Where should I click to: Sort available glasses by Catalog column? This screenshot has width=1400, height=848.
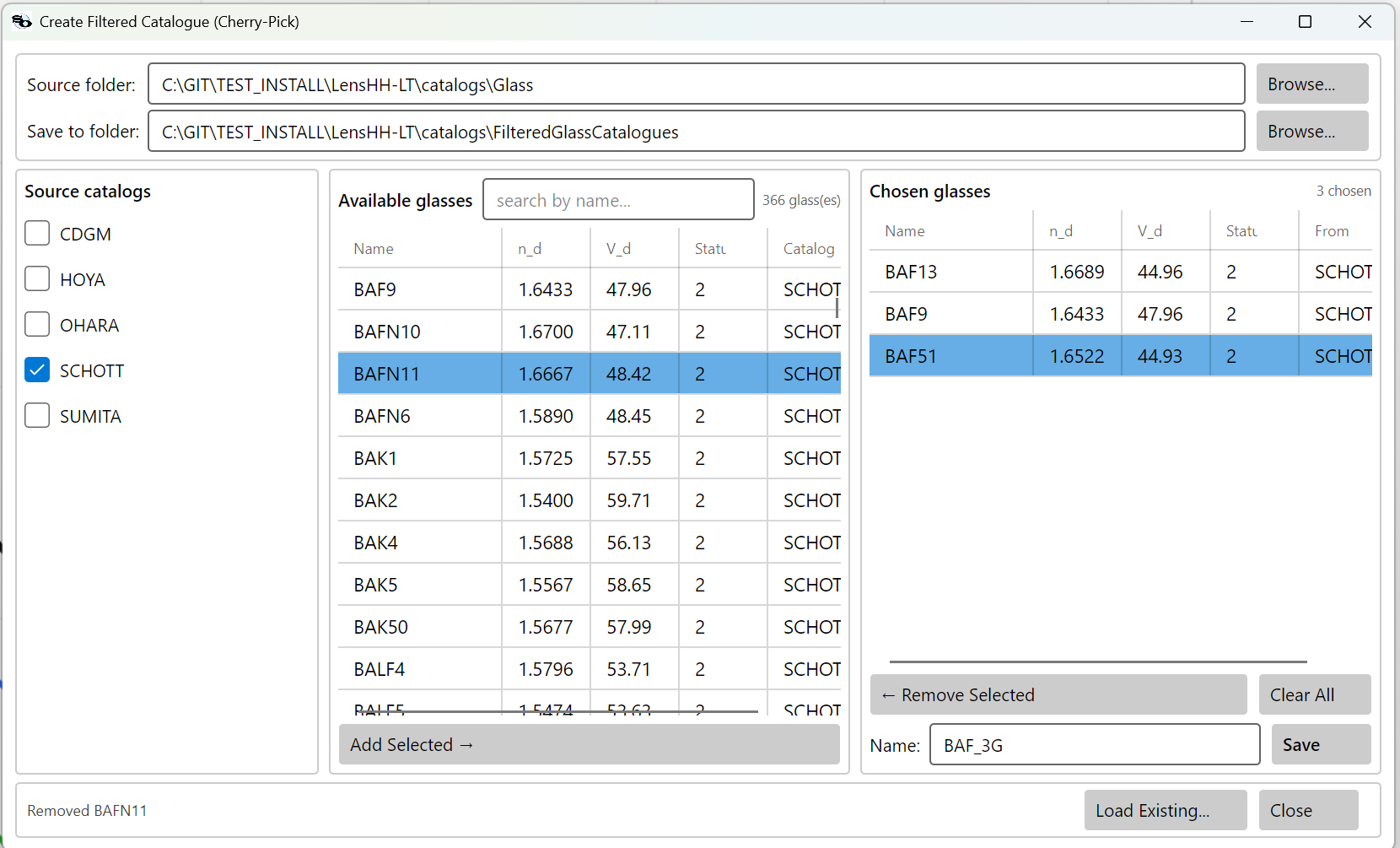[805, 248]
